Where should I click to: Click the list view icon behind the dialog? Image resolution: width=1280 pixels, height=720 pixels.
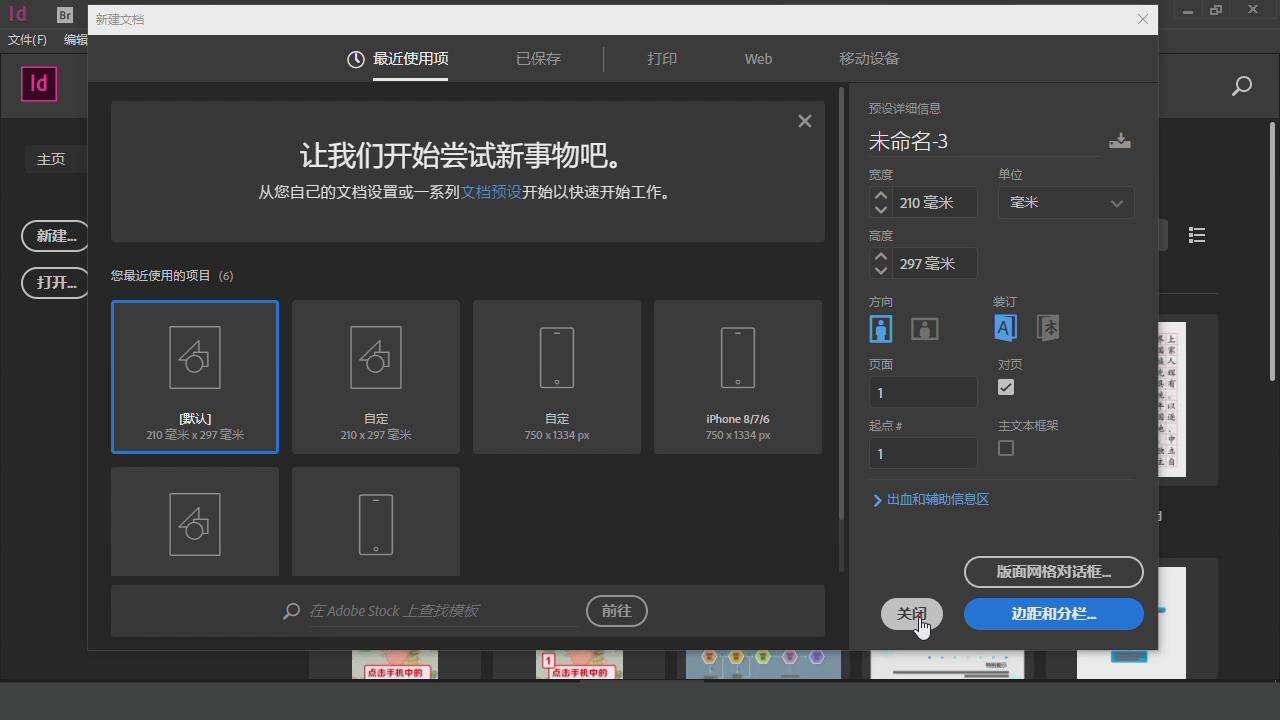click(x=1197, y=234)
